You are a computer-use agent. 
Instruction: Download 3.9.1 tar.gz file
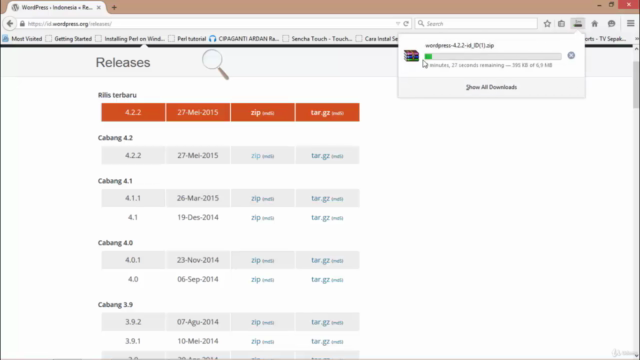tap(320, 341)
